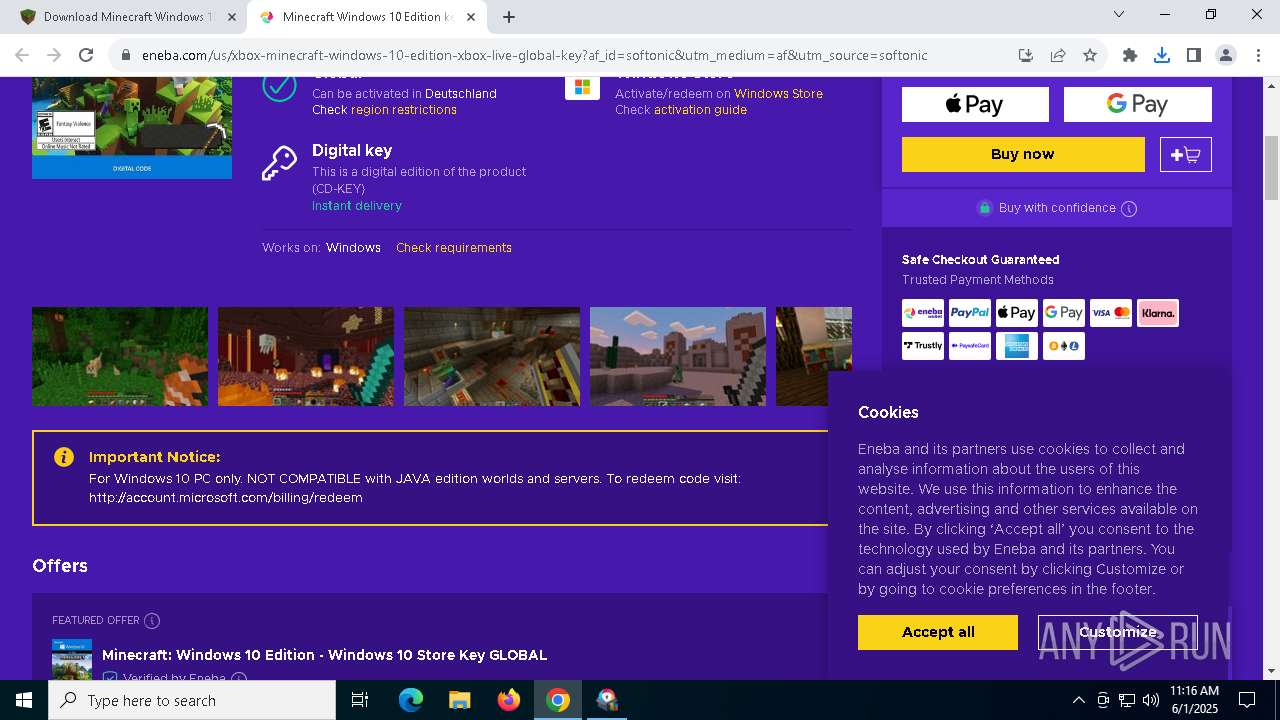Open Chrome three-dot menu
The height and width of the screenshot is (720, 1280).
click(1257, 55)
